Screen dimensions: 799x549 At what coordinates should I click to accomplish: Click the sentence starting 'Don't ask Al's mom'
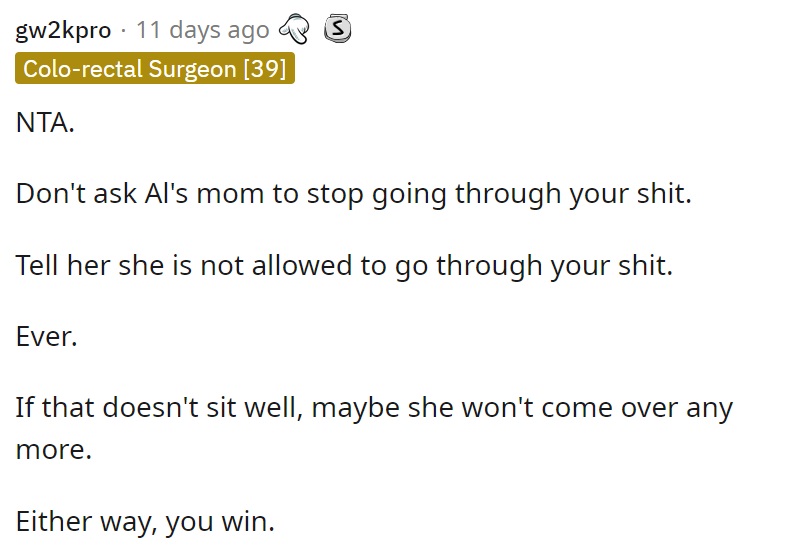[x=354, y=194]
